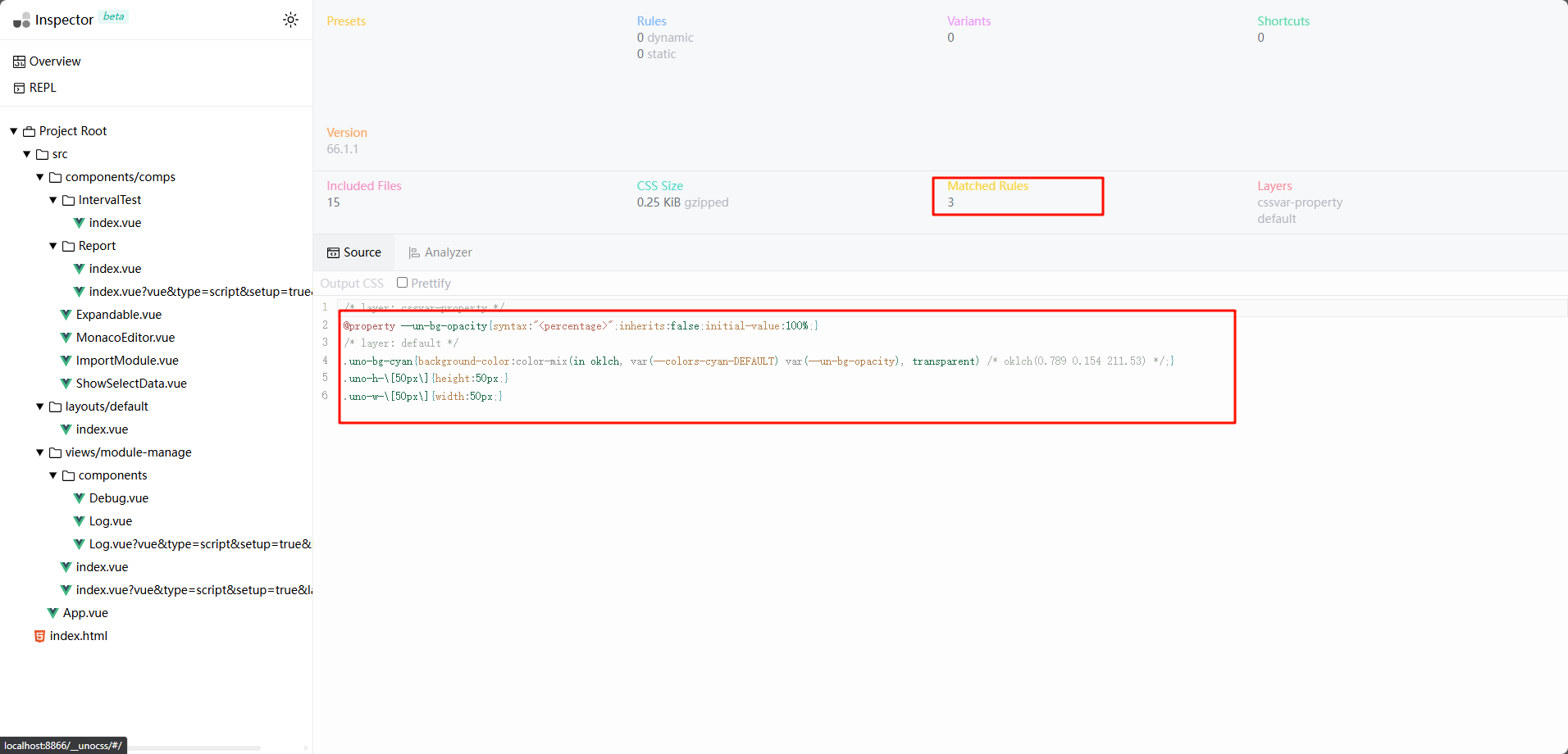Open ShowSelectData.vue file
This screenshot has height=754, width=1568.
(131, 384)
